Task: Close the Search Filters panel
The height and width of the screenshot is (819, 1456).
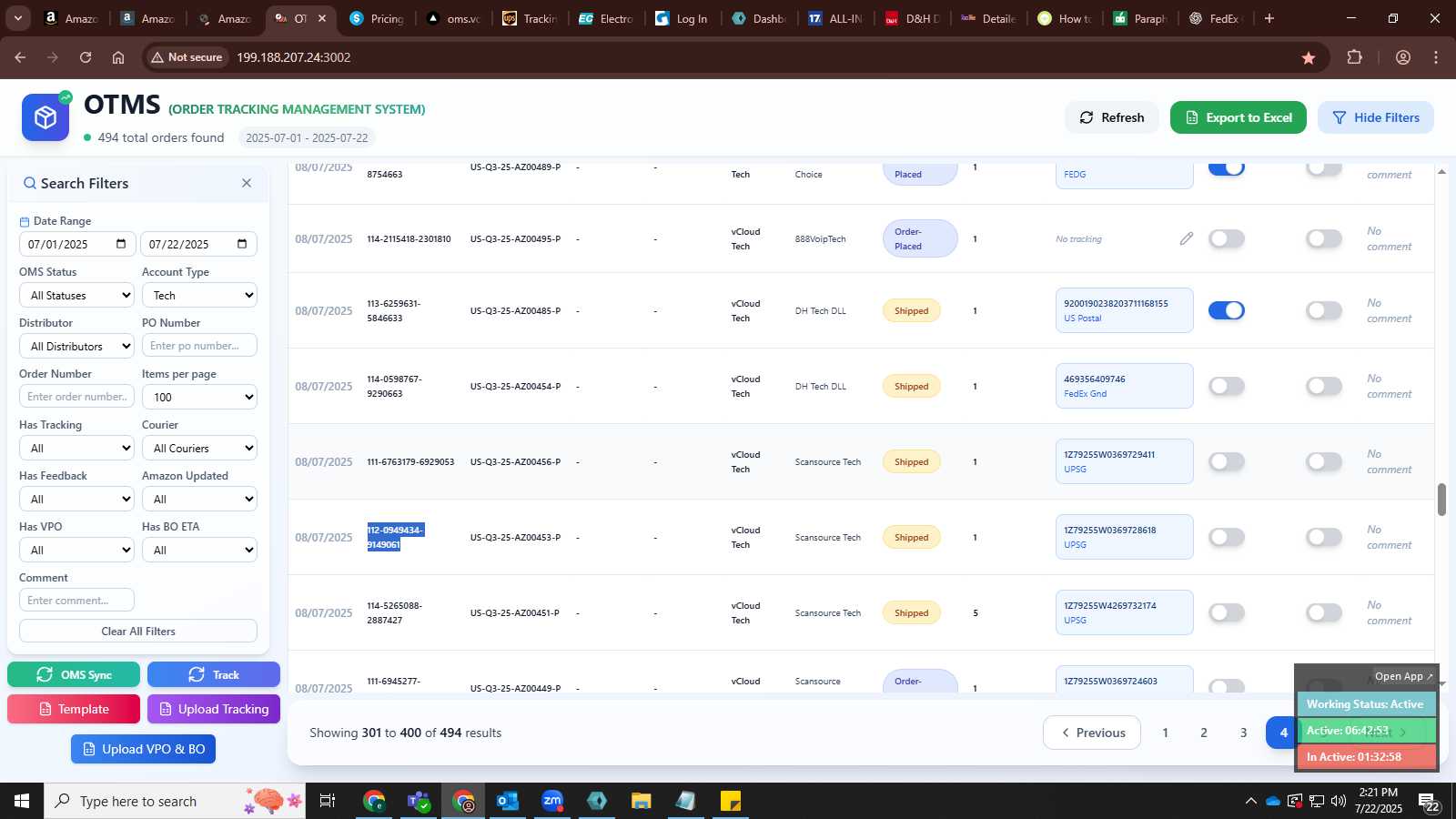Action: click(247, 183)
